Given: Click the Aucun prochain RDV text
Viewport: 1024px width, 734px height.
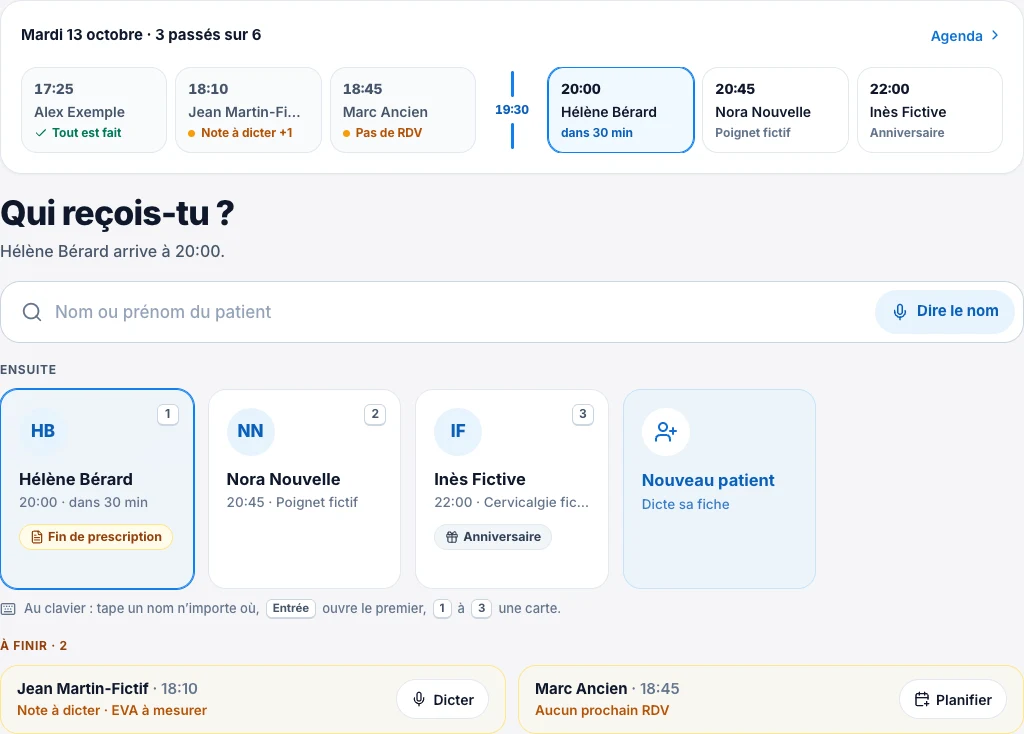Looking at the screenshot, I should click(602, 710).
